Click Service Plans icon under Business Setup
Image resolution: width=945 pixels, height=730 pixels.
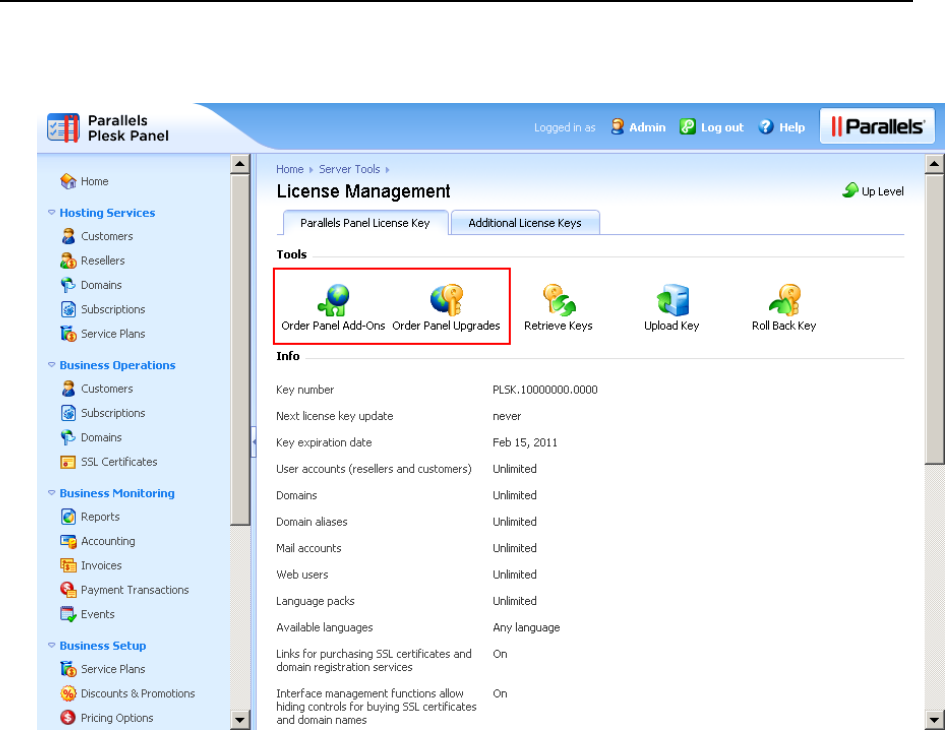[68, 669]
